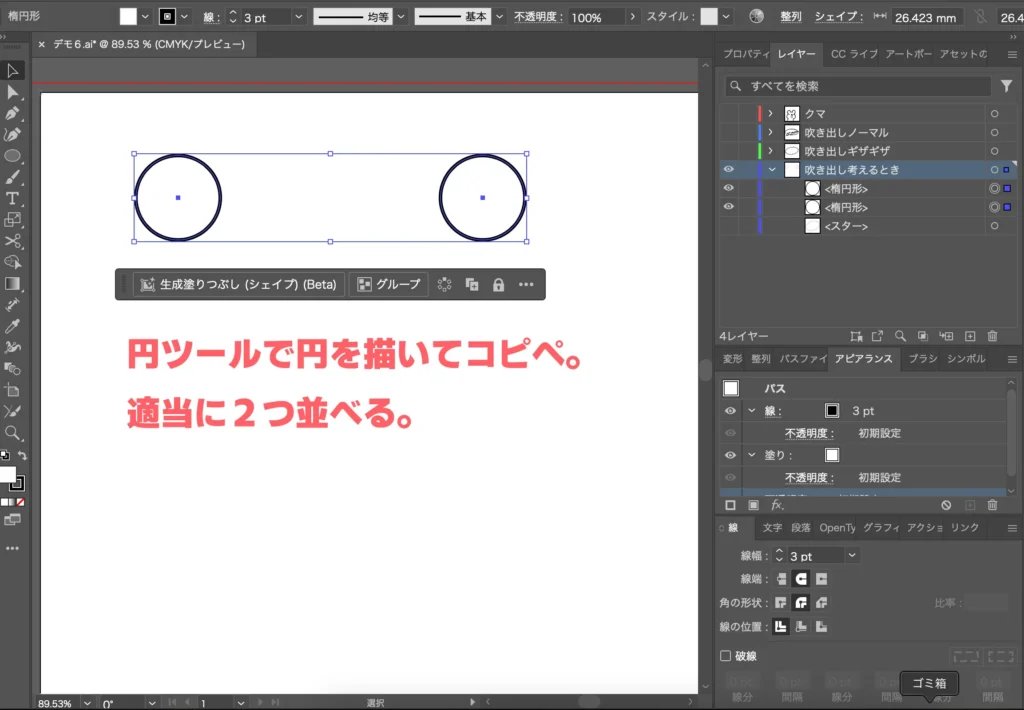
Task: Select the Selection tool arrow in the toolbar
Action: pos(13,70)
